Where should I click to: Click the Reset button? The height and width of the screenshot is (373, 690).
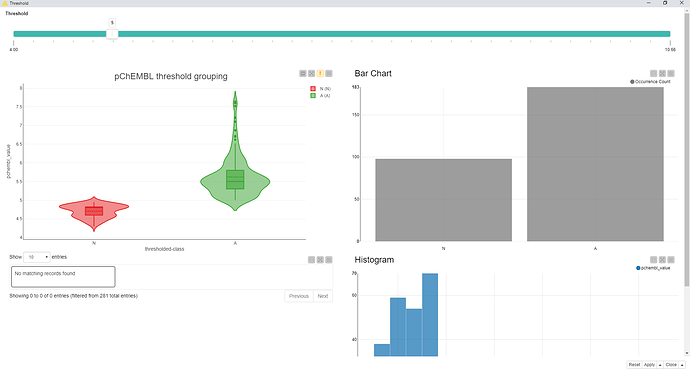click(634, 365)
